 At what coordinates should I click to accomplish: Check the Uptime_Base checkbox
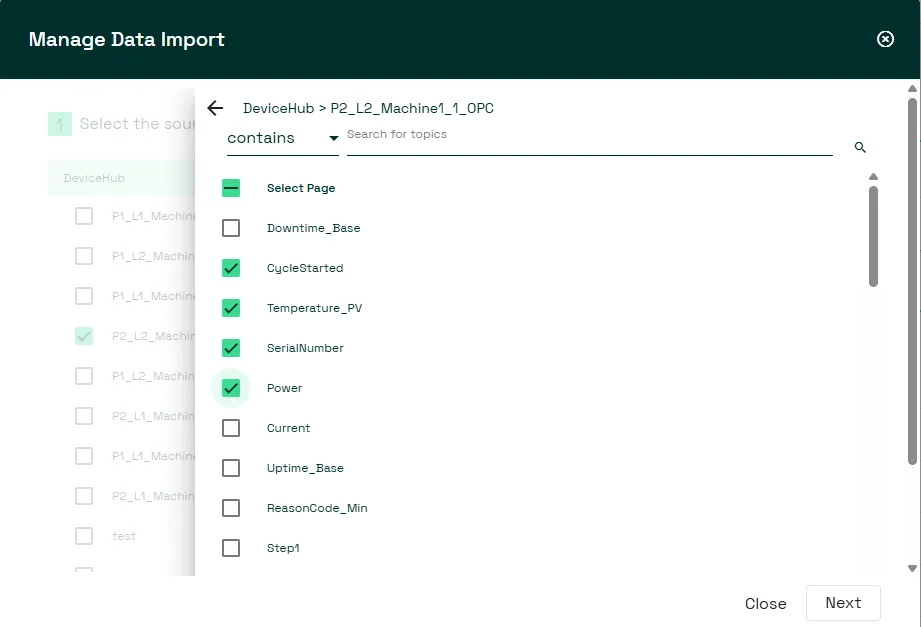tap(231, 468)
